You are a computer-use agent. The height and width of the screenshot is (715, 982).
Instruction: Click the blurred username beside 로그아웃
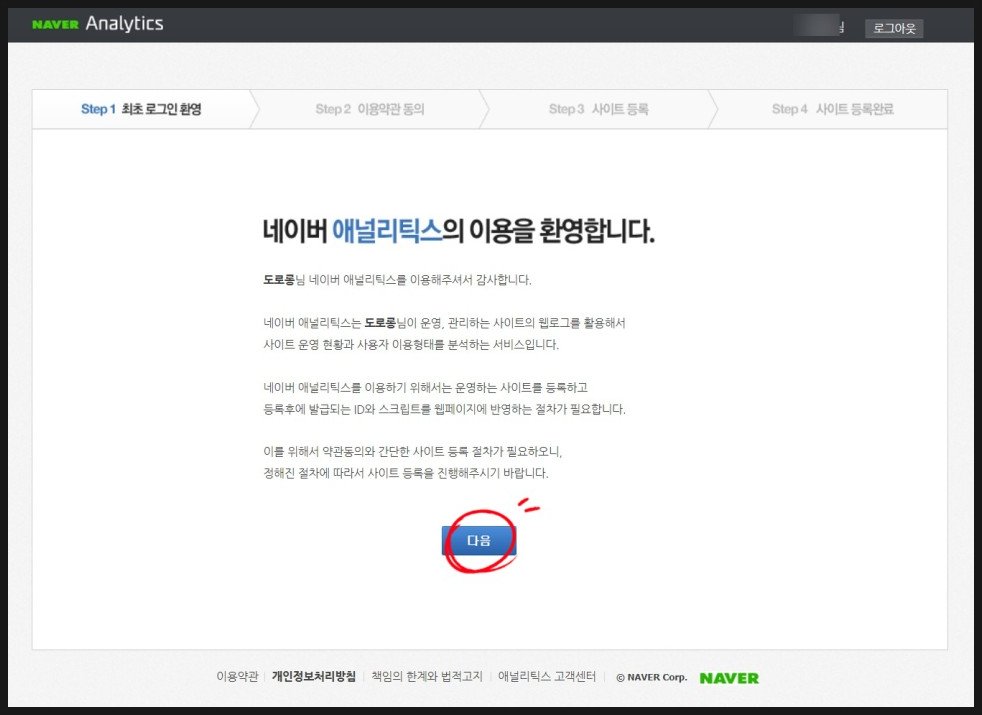point(820,27)
